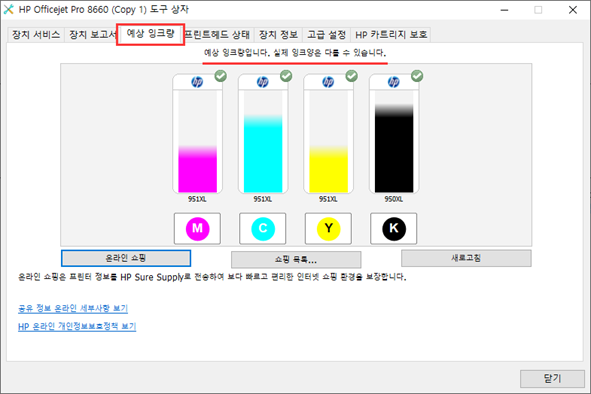
Task: Click the green checkmark on magenta cartridge
Action: [x=221, y=76]
